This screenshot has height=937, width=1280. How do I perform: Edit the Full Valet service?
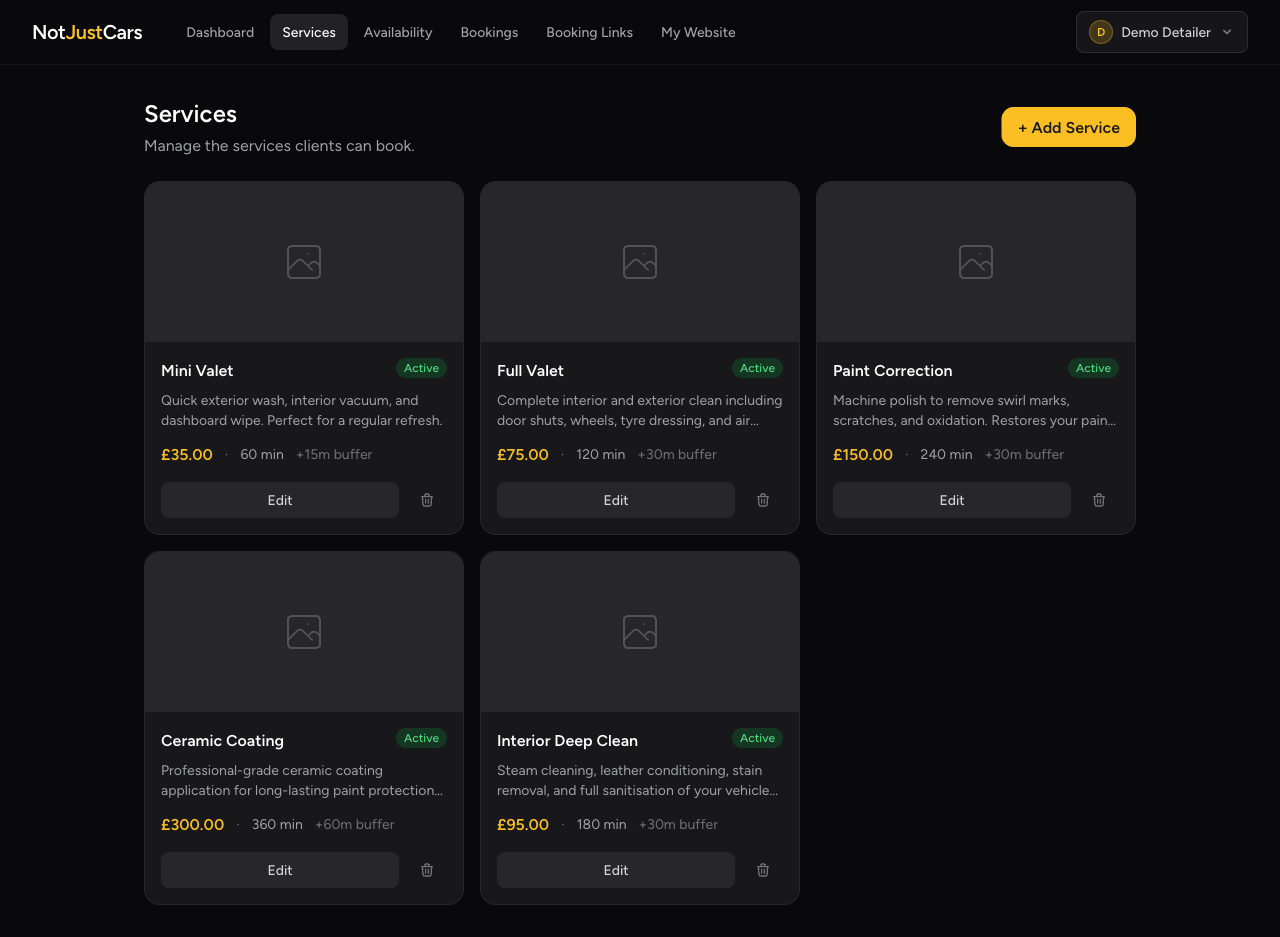tap(615, 499)
